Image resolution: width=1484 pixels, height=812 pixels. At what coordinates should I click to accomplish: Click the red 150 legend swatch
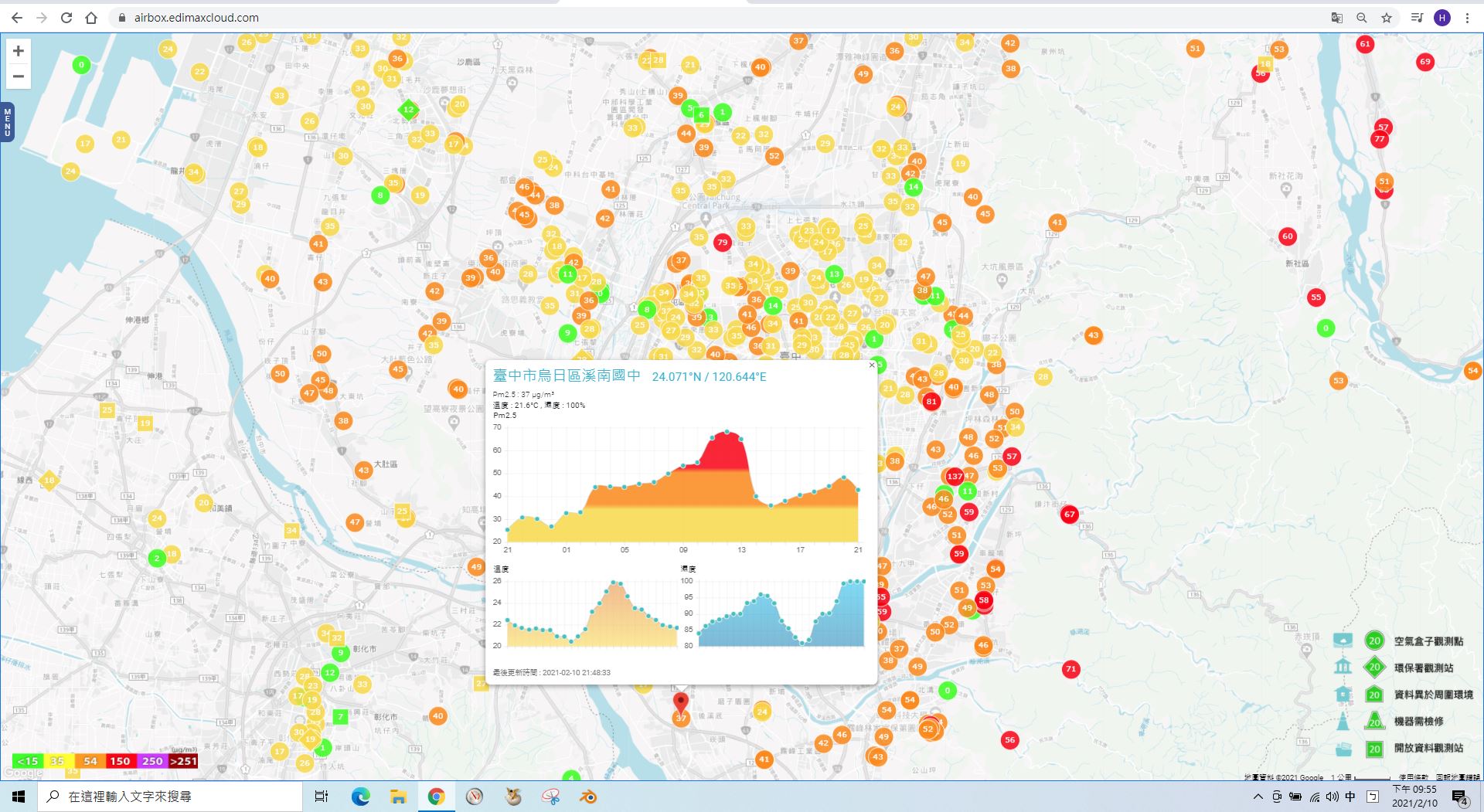pyautogui.click(x=121, y=761)
